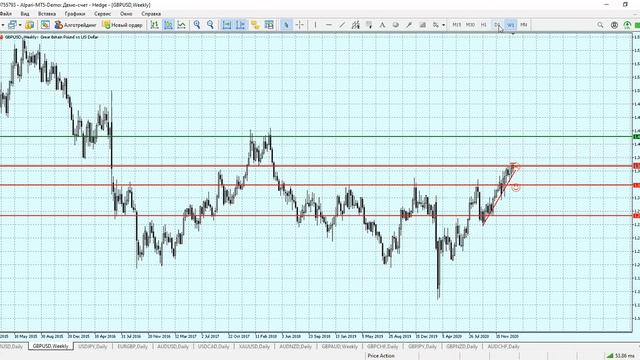Expand the new chart dropdown arrow

click(x=3, y=25)
